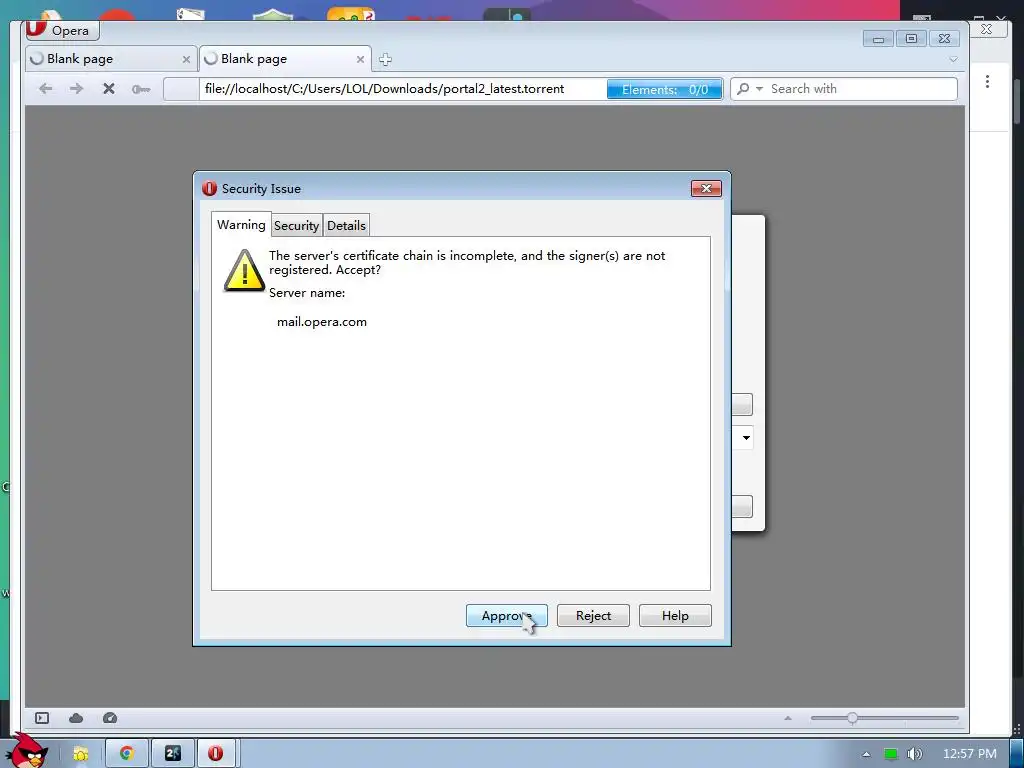This screenshot has width=1024, height=768.
Task: Click the password wand key icon
Action: (x=140, y=89)
